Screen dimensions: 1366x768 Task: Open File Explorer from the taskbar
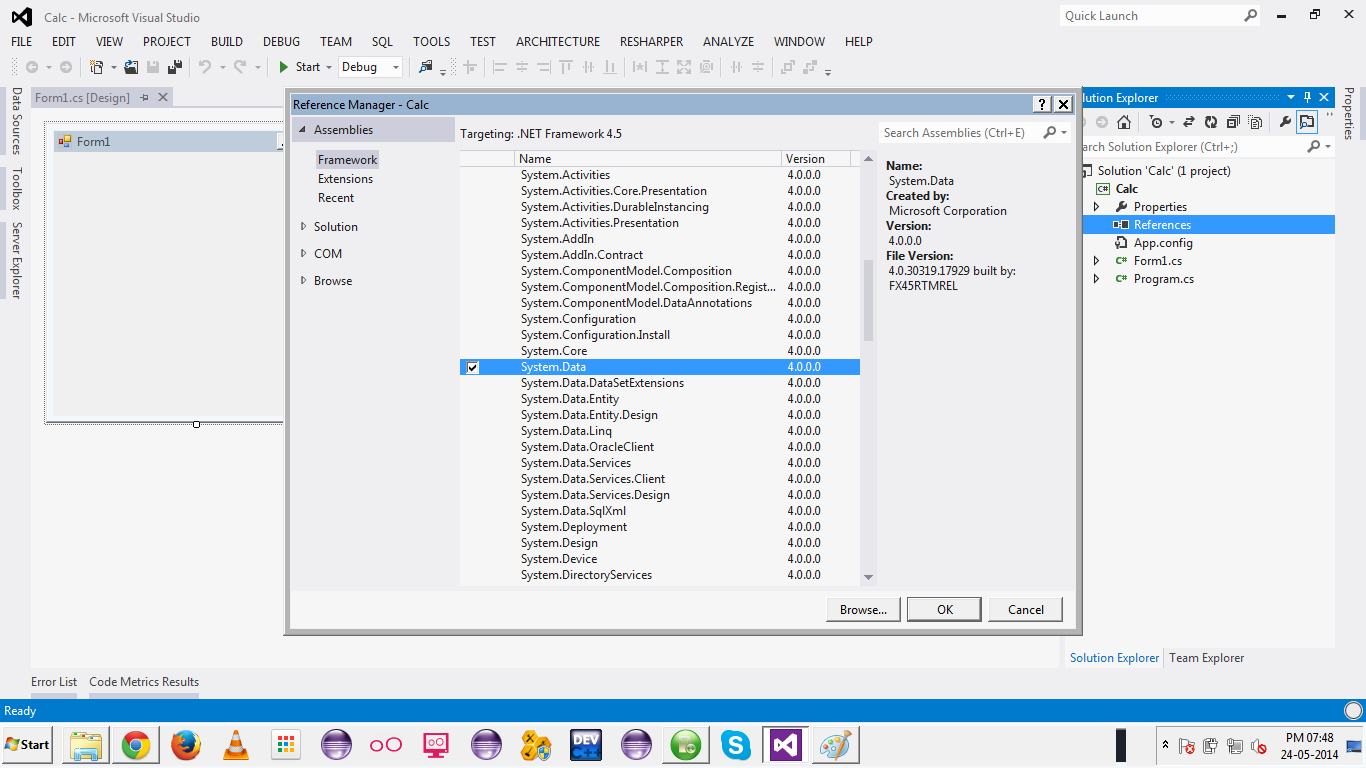pos(86,745)
